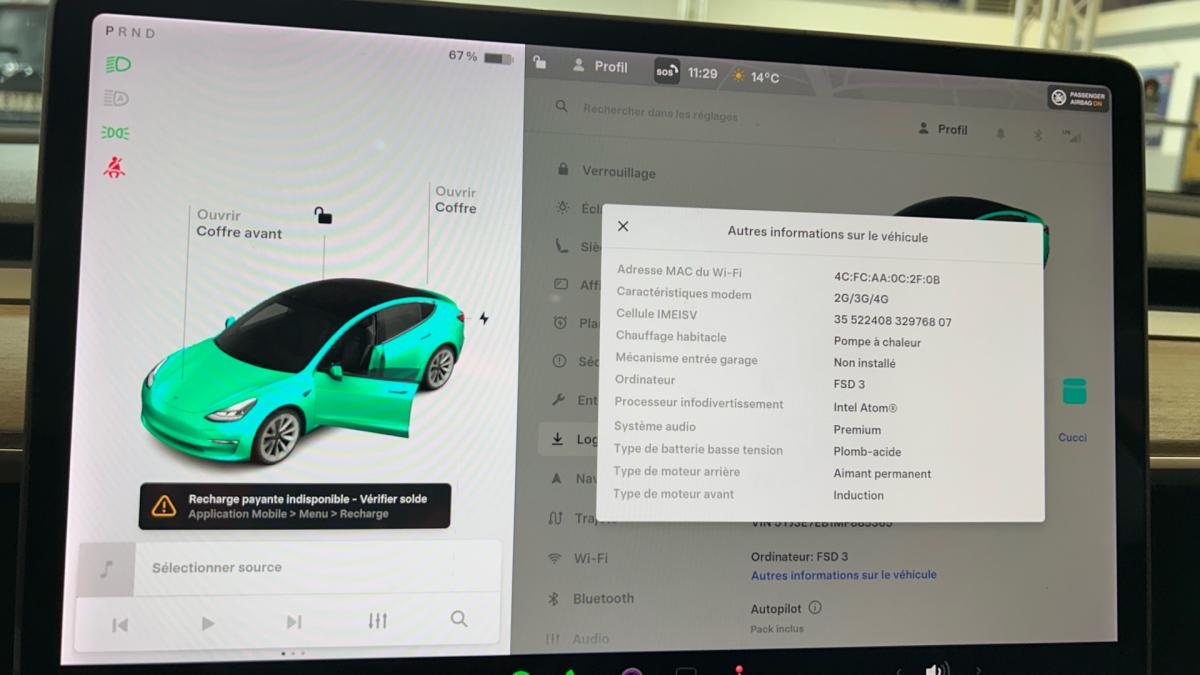Tap the info icon next to Autopilot
The width and height of the screenshot is (1200, 675).
click(815, 607)
